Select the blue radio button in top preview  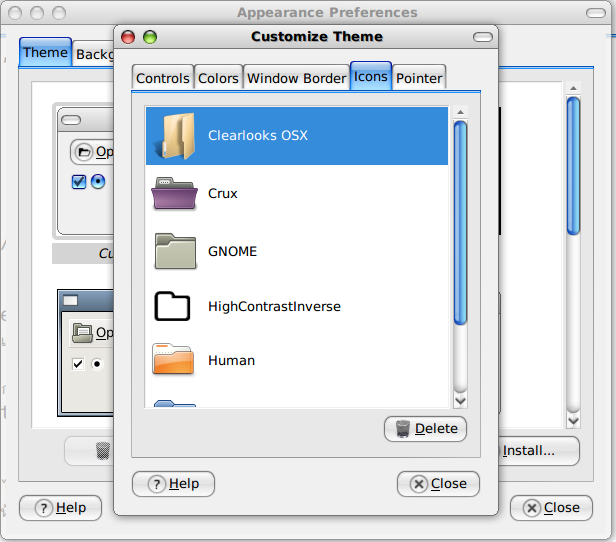pyautogui.click(x=98, y=181)
